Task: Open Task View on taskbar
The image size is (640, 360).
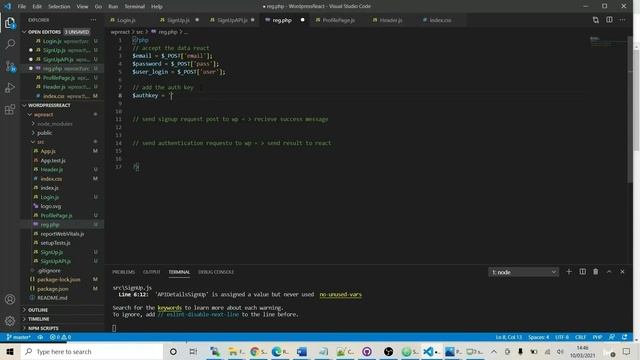Action: tap(193, 351)
